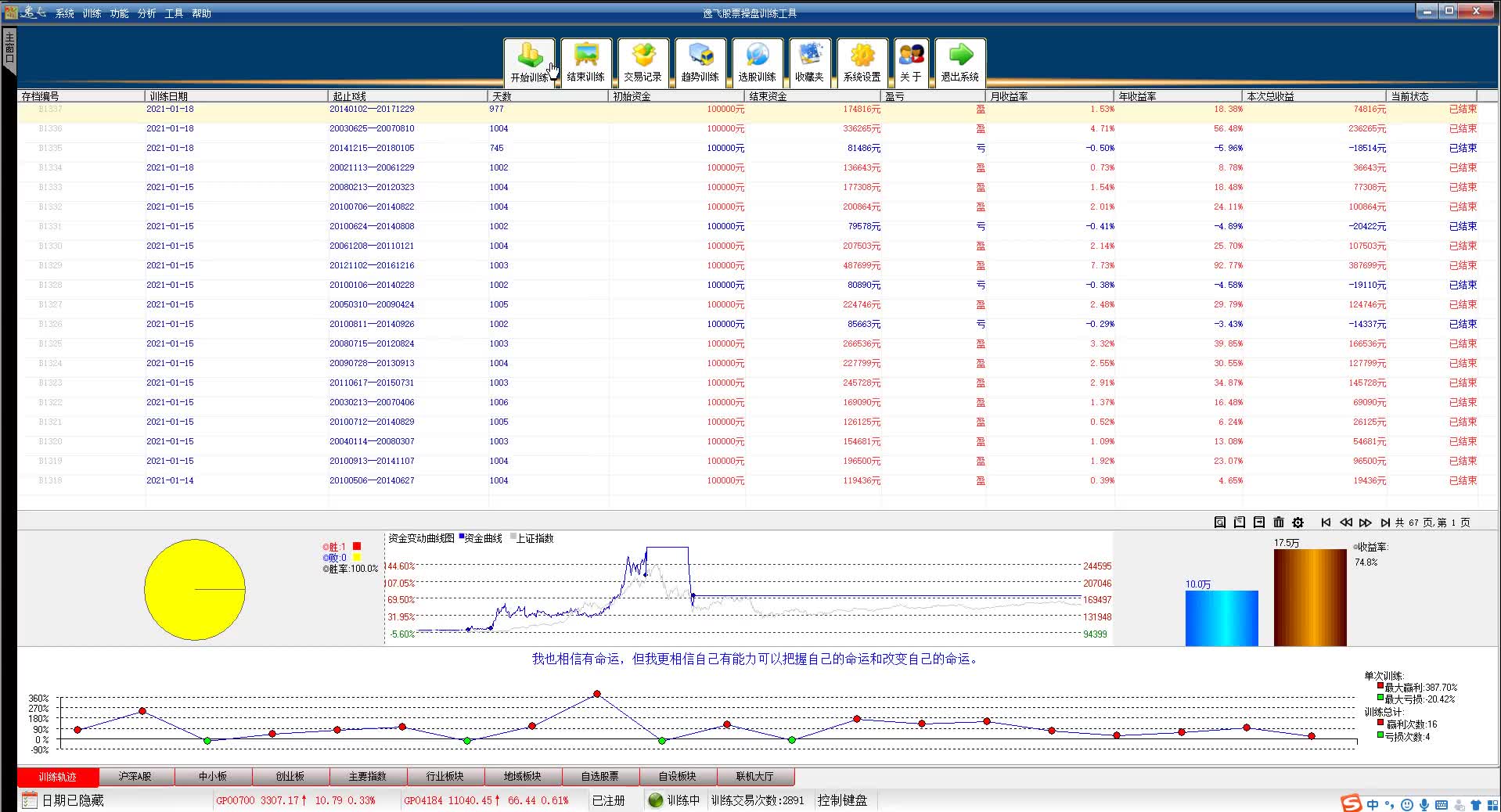Open the 工具 menu
This screenshot has width=1501, height=812.
pyautogui.click(x=174, y=13)
